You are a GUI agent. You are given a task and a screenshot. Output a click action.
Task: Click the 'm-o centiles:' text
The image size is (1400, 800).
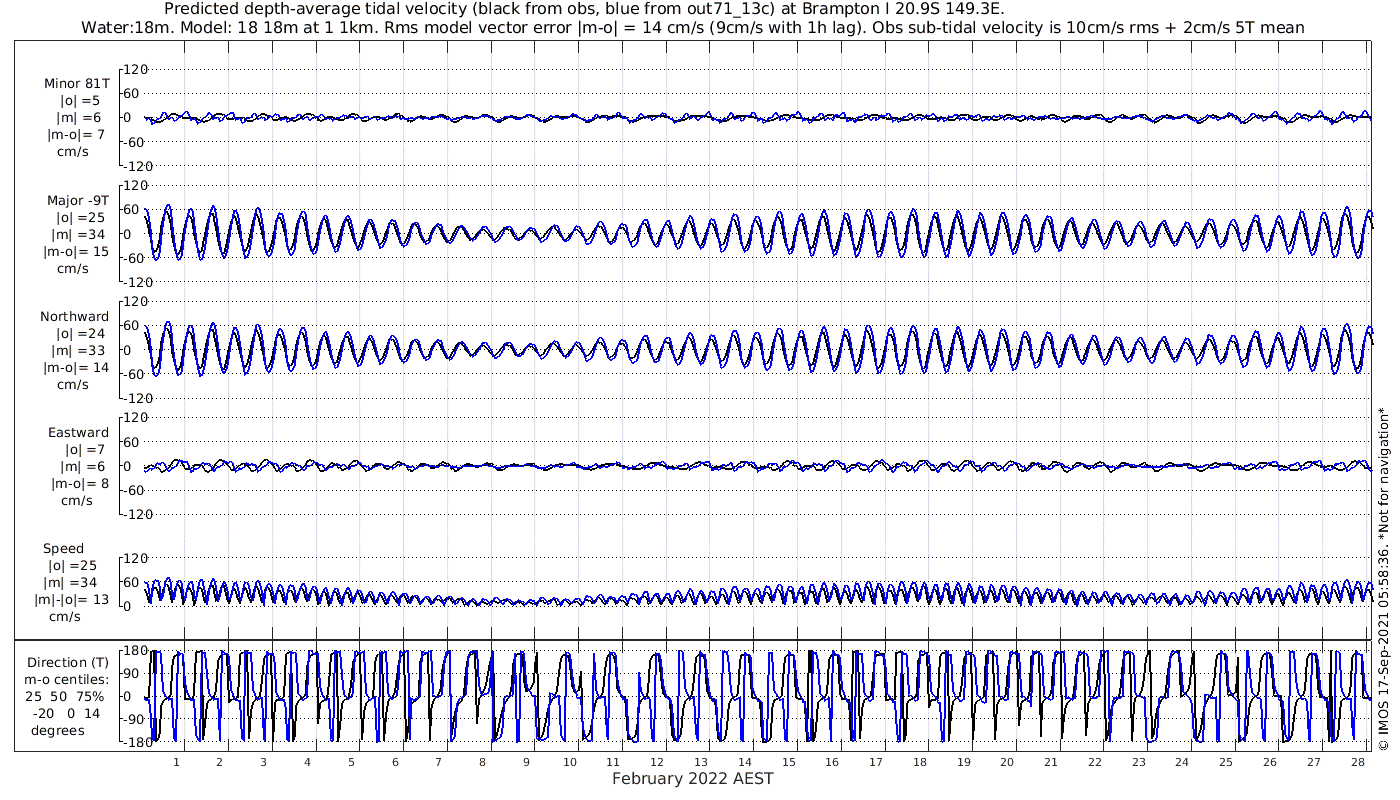[x=67, y=680]
